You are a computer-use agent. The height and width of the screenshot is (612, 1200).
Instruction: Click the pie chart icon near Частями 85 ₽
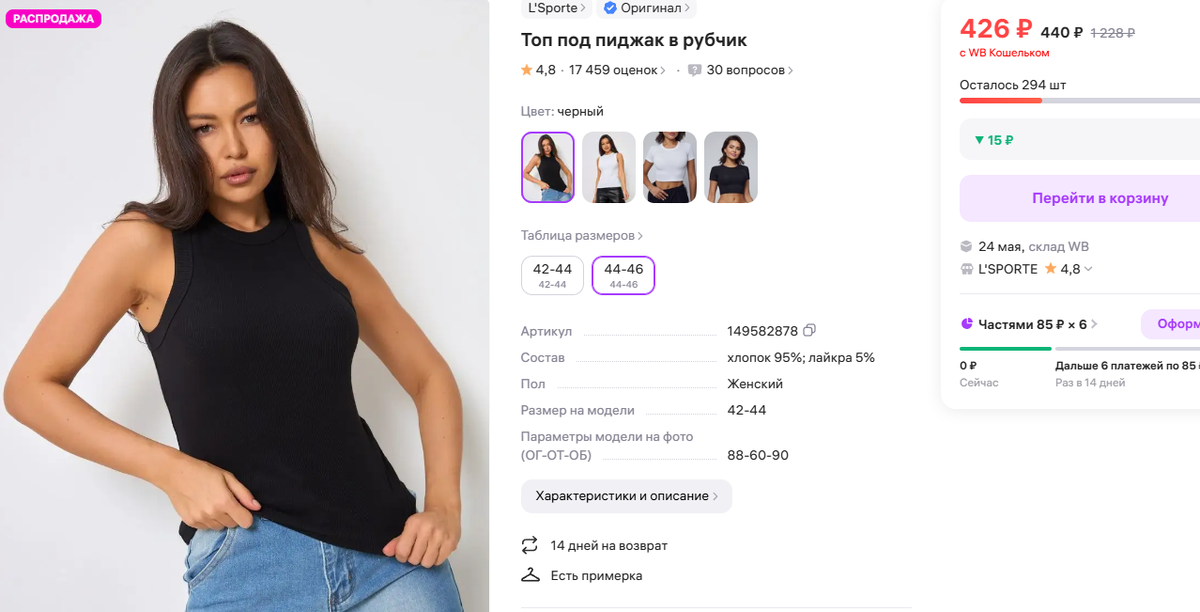[966, 323]
